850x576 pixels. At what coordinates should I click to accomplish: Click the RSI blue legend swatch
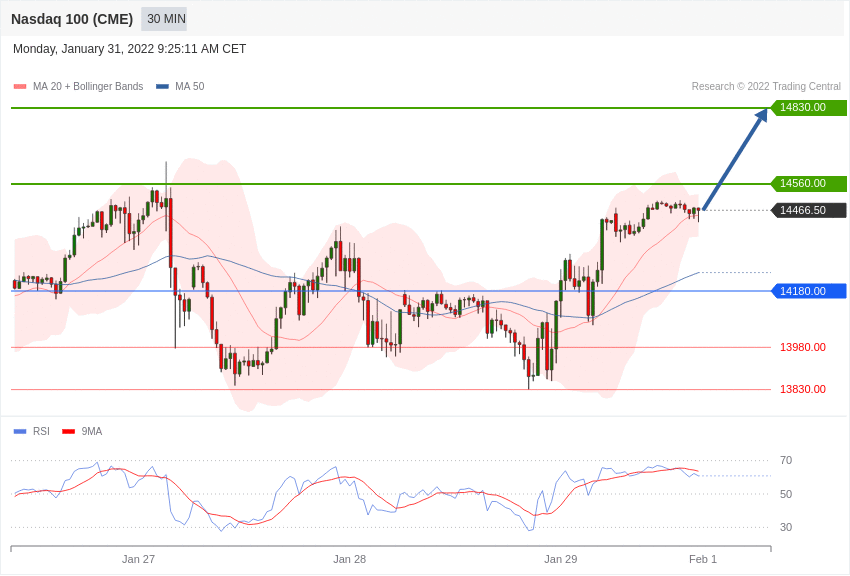coord(20,431)
